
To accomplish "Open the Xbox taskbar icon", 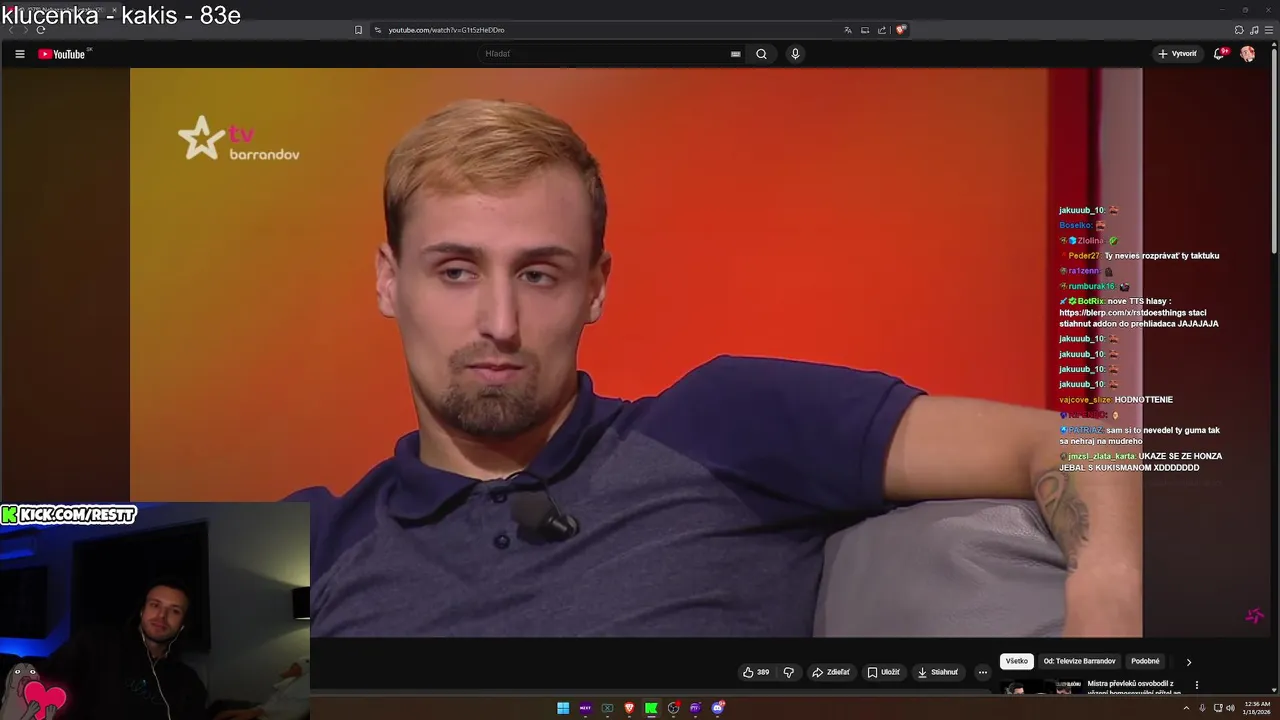I will [607, 708].
